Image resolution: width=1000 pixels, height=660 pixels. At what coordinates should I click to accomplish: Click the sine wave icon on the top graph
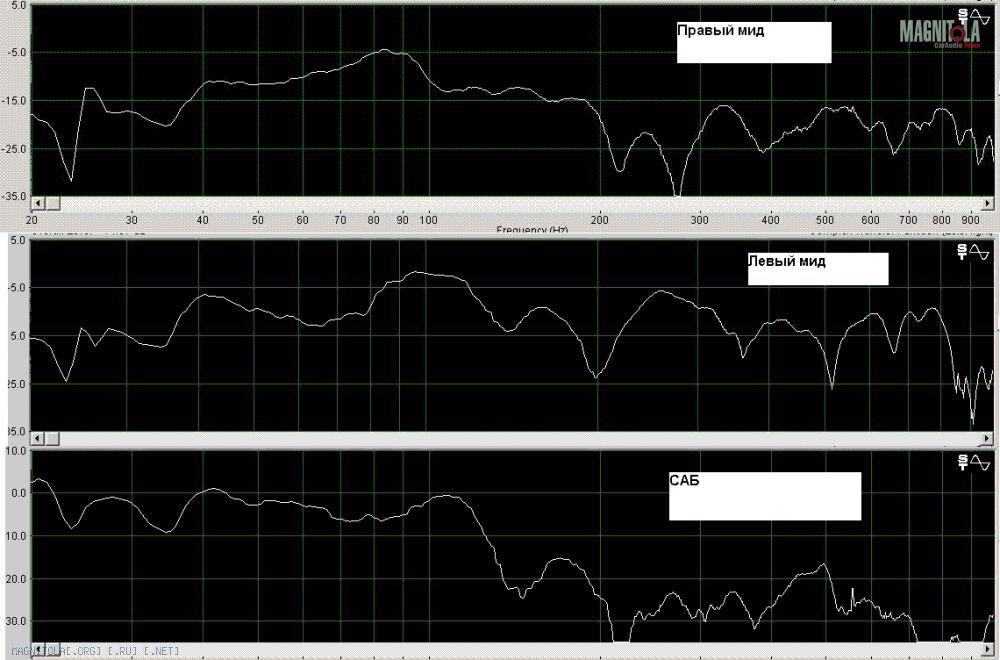982,14
